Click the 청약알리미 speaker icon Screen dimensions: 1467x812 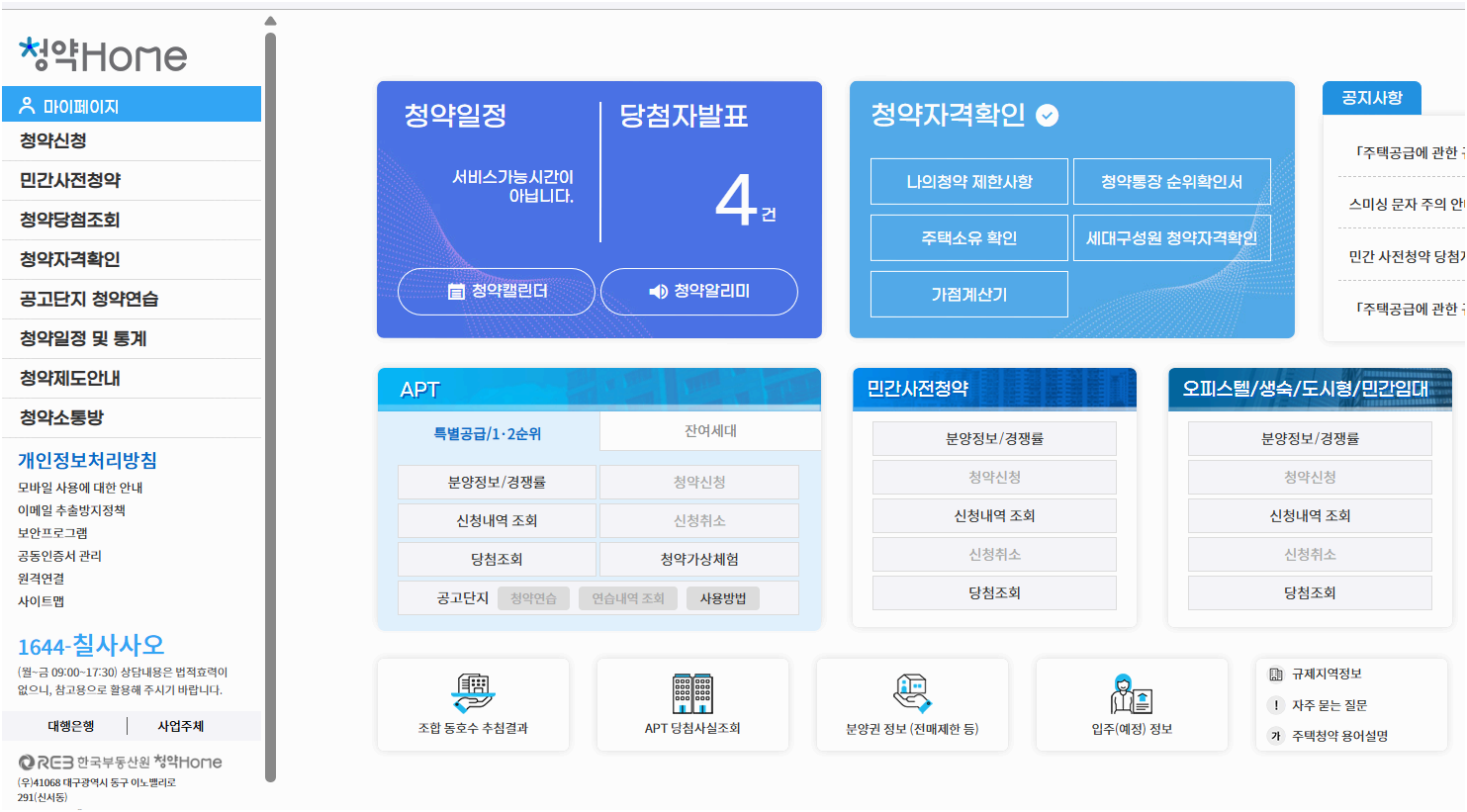(658, 291)
